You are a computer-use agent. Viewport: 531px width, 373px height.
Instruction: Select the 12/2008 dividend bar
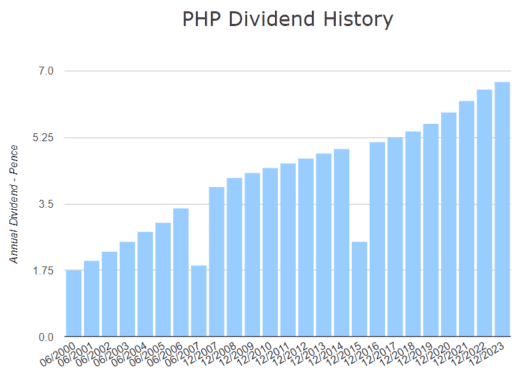(234, 257)
